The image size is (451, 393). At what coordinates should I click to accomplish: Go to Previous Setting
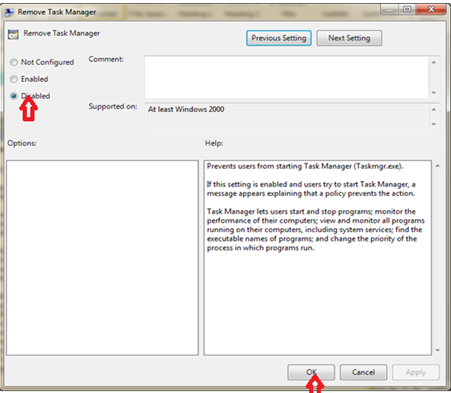pos(279,38)
